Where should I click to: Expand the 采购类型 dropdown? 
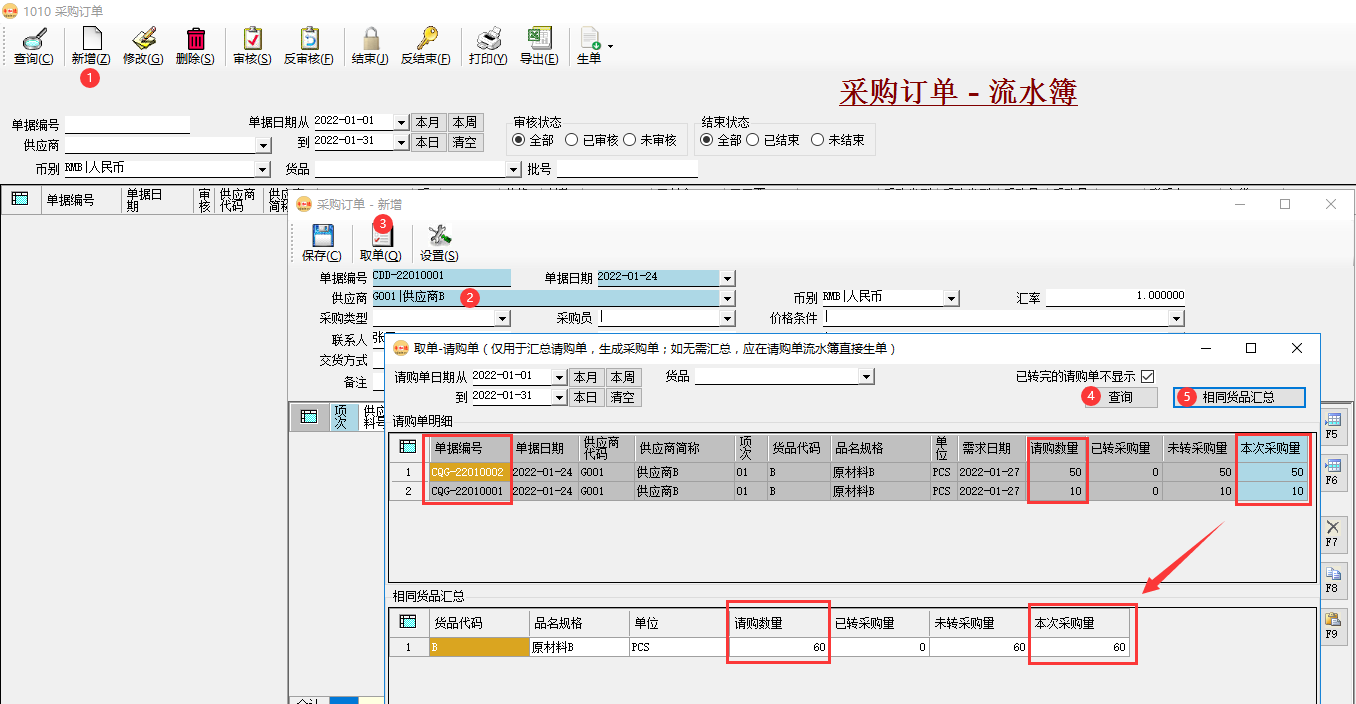[503, 319]
